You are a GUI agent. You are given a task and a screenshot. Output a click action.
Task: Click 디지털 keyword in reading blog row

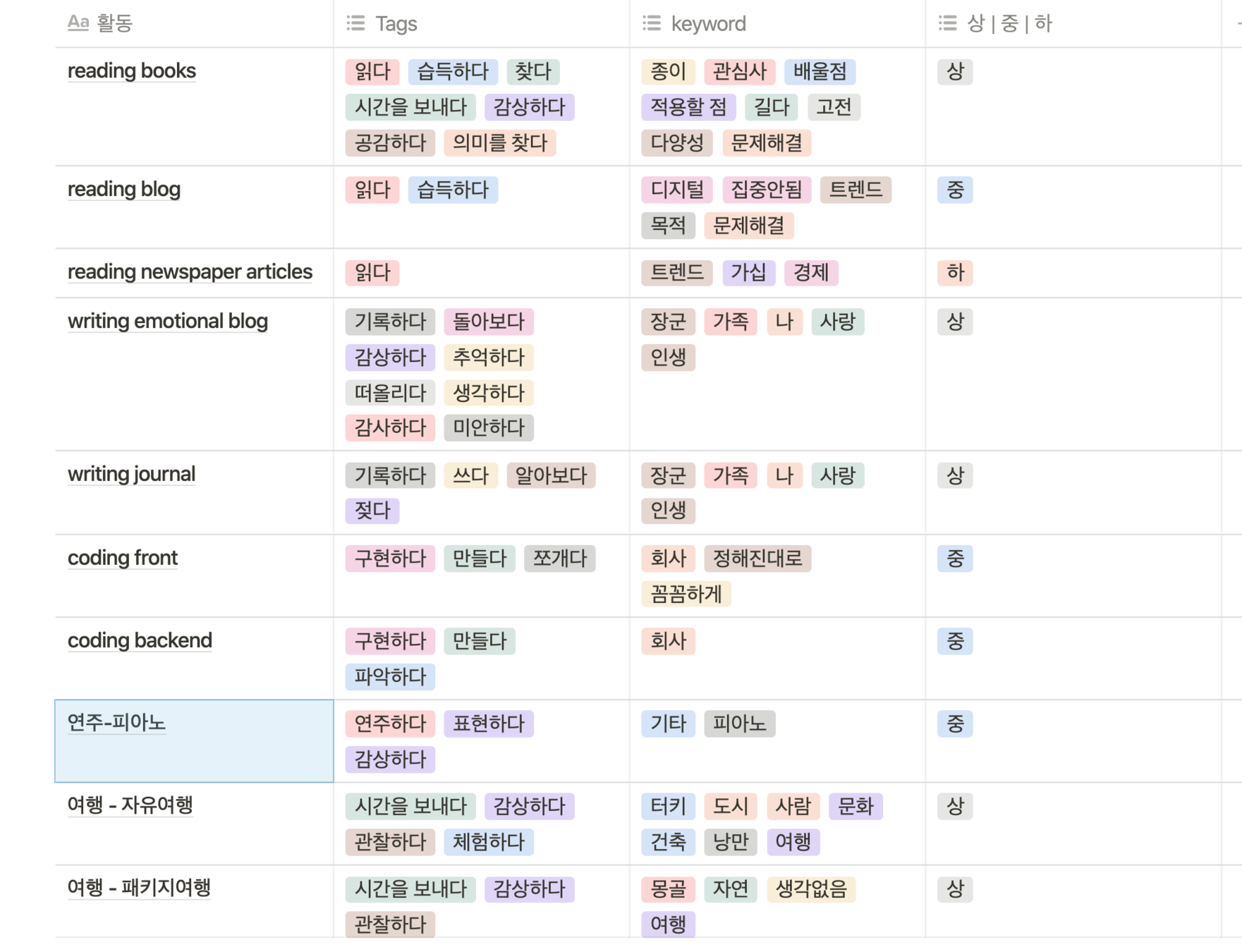click(677, 190)
